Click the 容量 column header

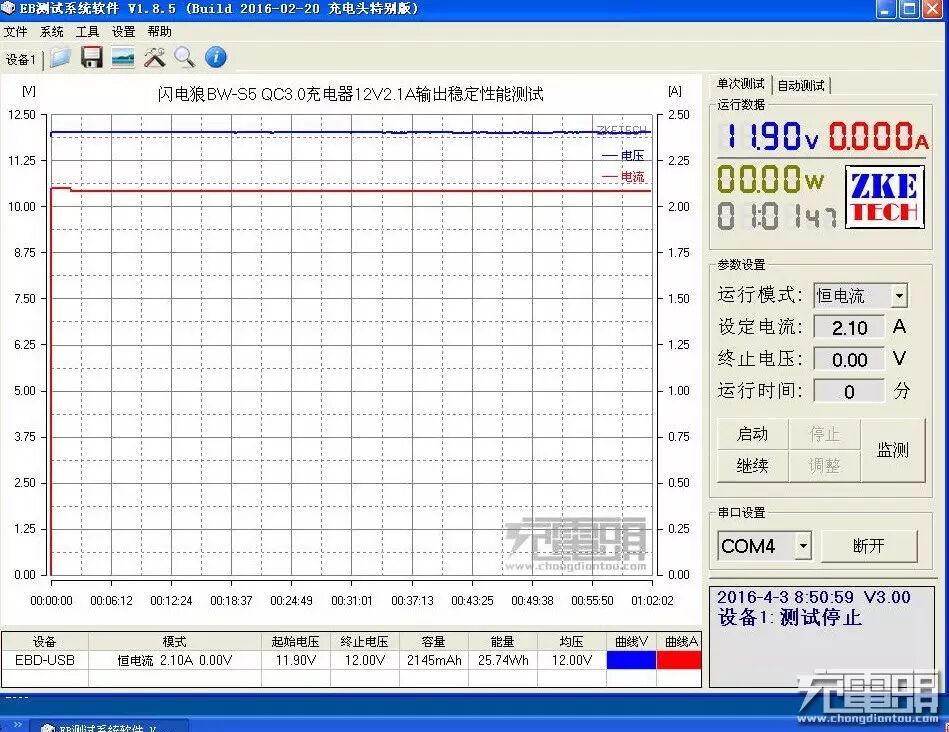[x=434, y=641]
